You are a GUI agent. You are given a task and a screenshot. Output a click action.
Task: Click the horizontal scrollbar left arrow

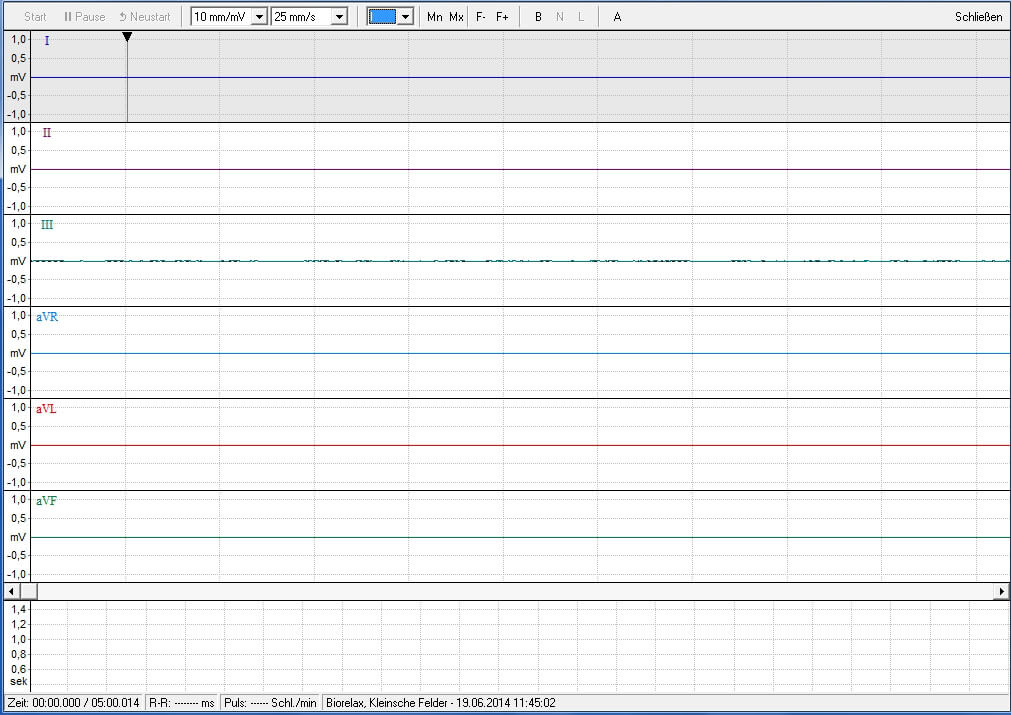tap(11, 591)
